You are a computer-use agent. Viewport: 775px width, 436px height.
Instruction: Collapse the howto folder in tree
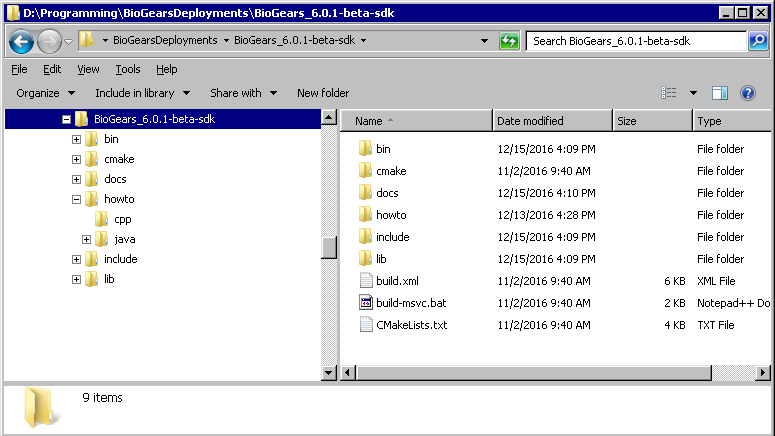tap(76, 200)
